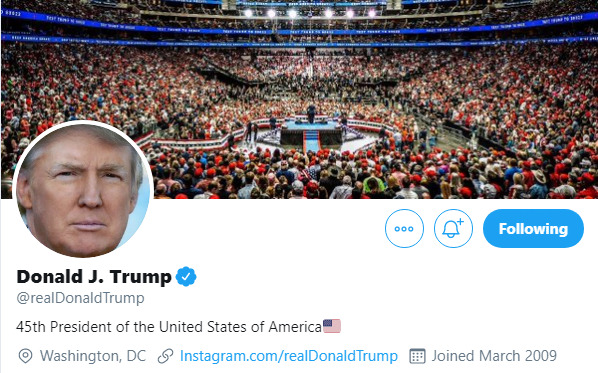Click the center stage in the banner photo

click(311, 130)
